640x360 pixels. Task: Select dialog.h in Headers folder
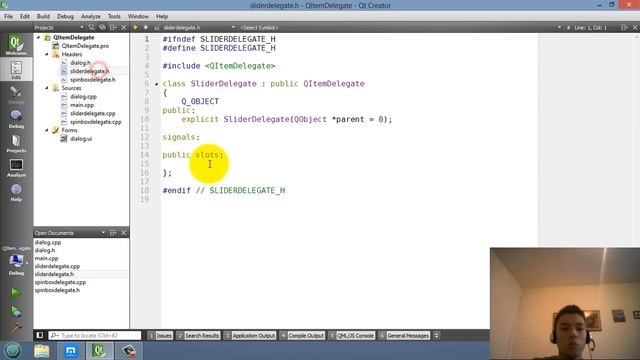point(80,62)
